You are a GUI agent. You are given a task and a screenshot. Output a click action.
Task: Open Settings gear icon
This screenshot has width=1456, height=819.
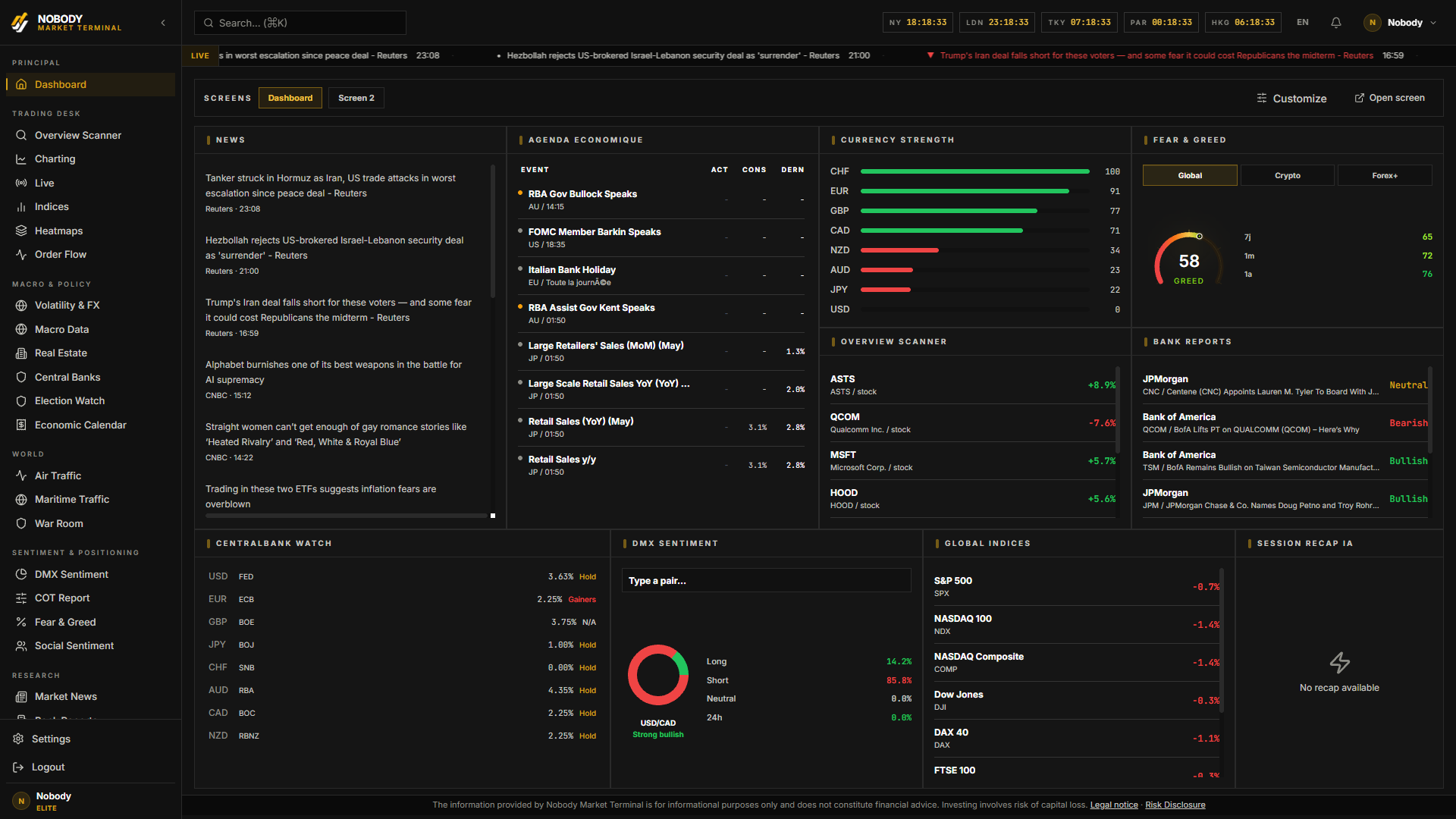(18, 739)
